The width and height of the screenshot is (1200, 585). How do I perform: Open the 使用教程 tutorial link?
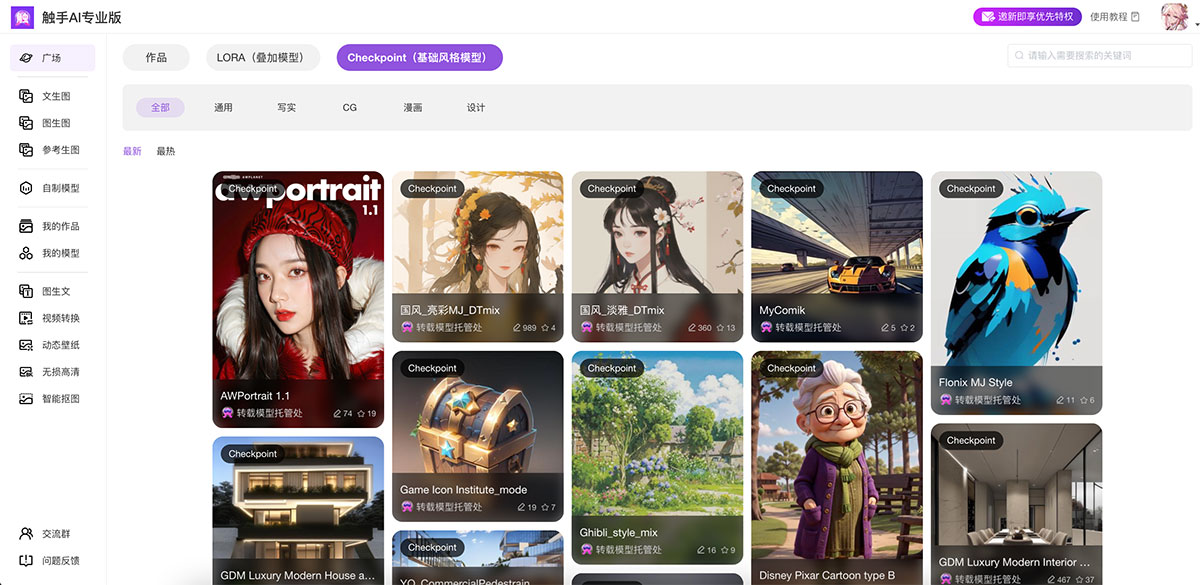(x=1114, y=17)
